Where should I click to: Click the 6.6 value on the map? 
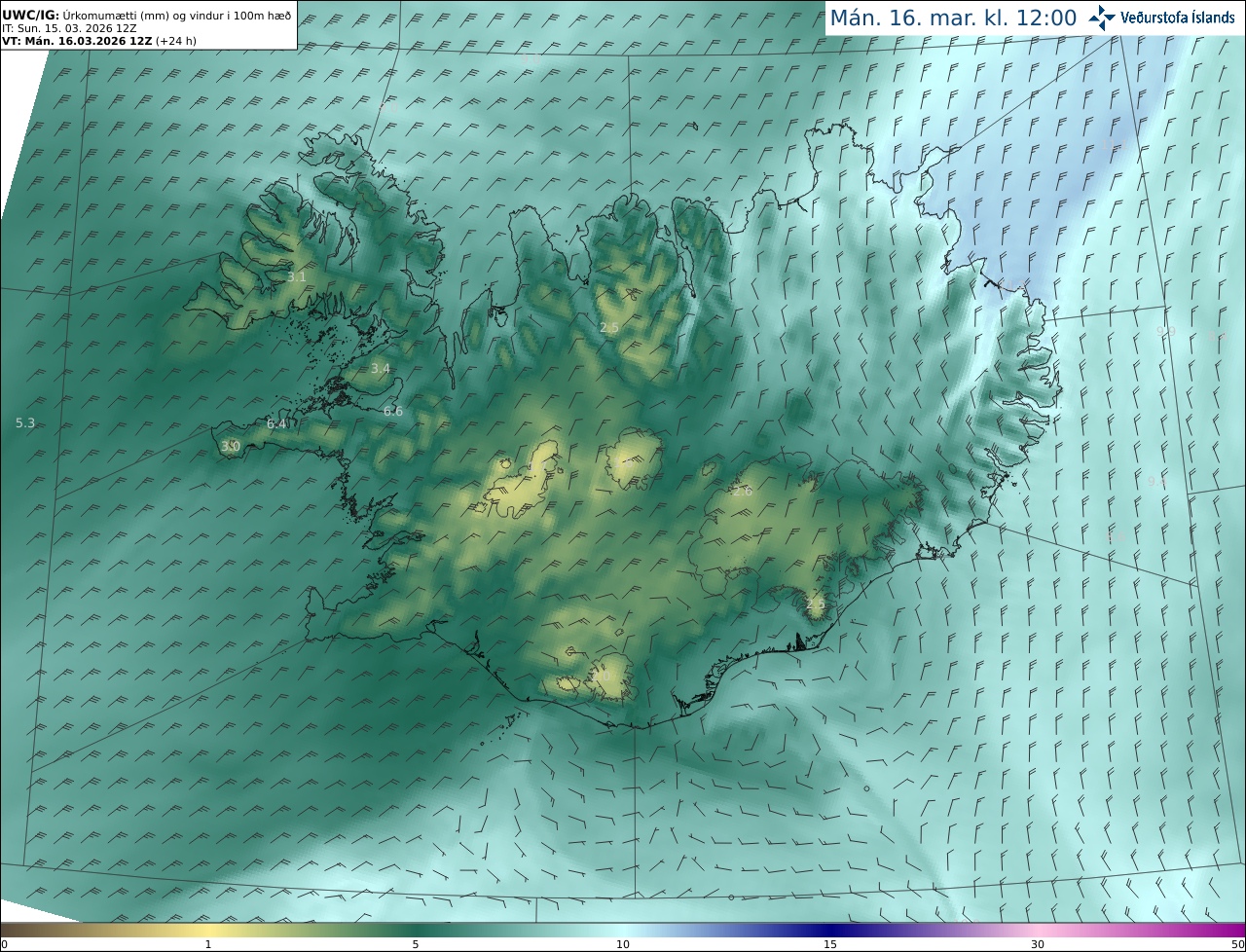tap(392, 412)
